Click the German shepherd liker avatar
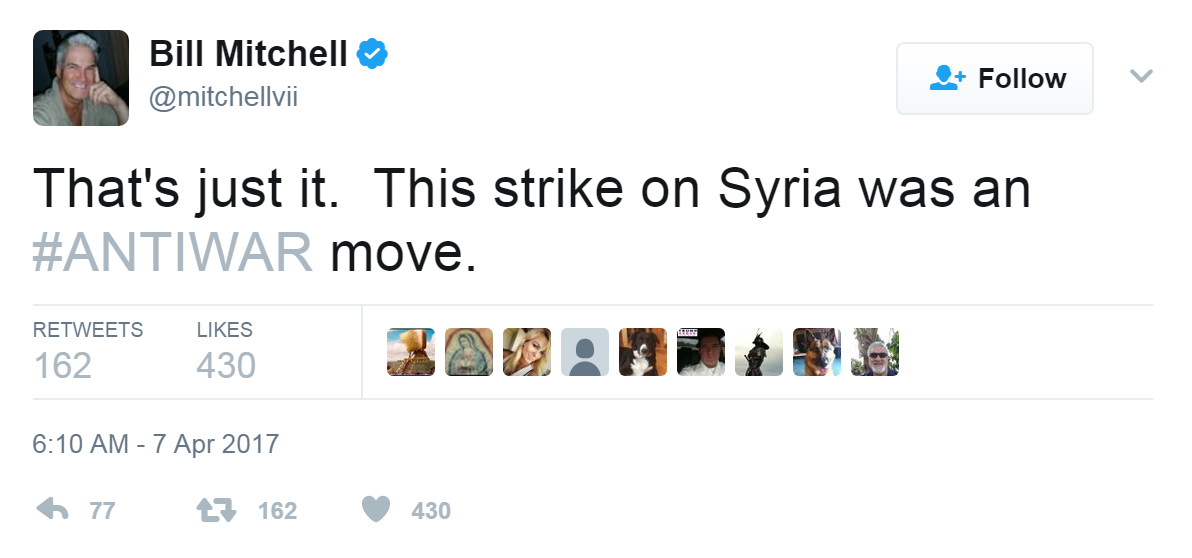This screenshot has width=1192, height=558. [x=817, y=352]
